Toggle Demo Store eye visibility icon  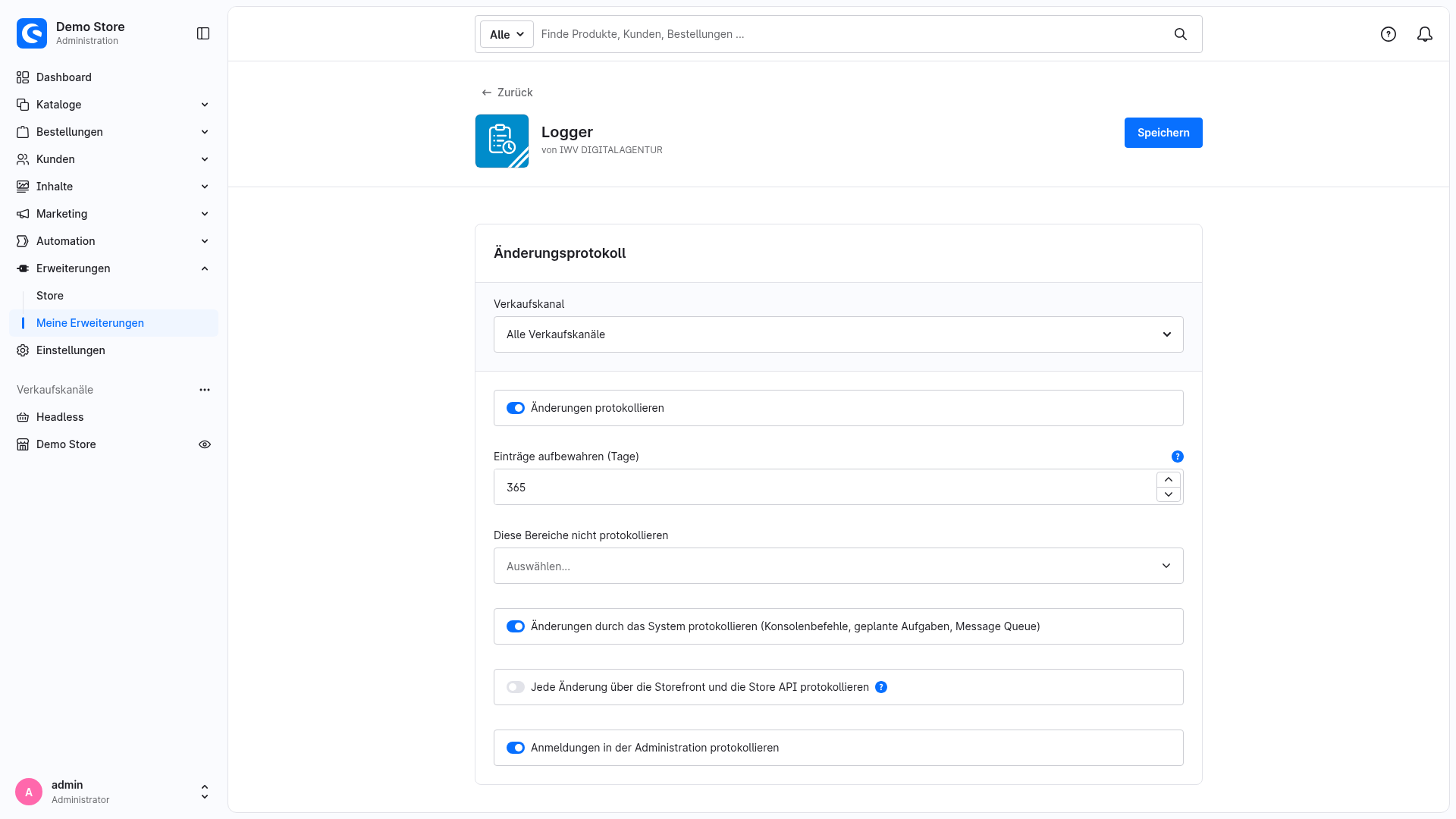(x=205, y=444)
